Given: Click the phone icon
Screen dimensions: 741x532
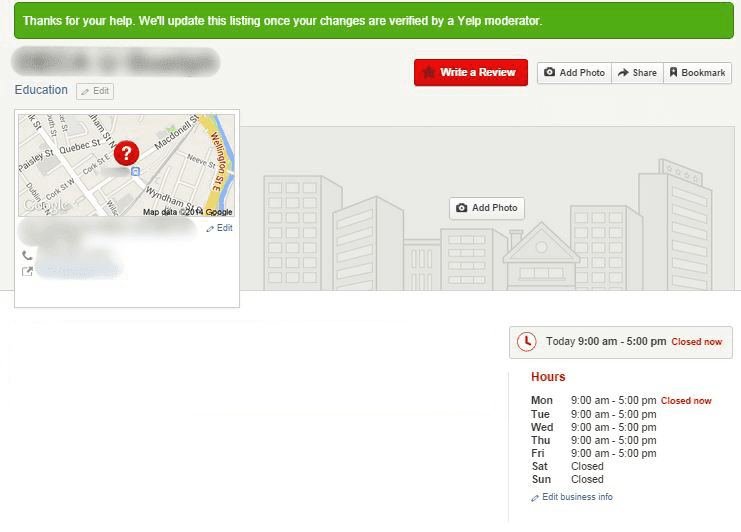Looking at the screenshot, I should [x=27, y=256].
